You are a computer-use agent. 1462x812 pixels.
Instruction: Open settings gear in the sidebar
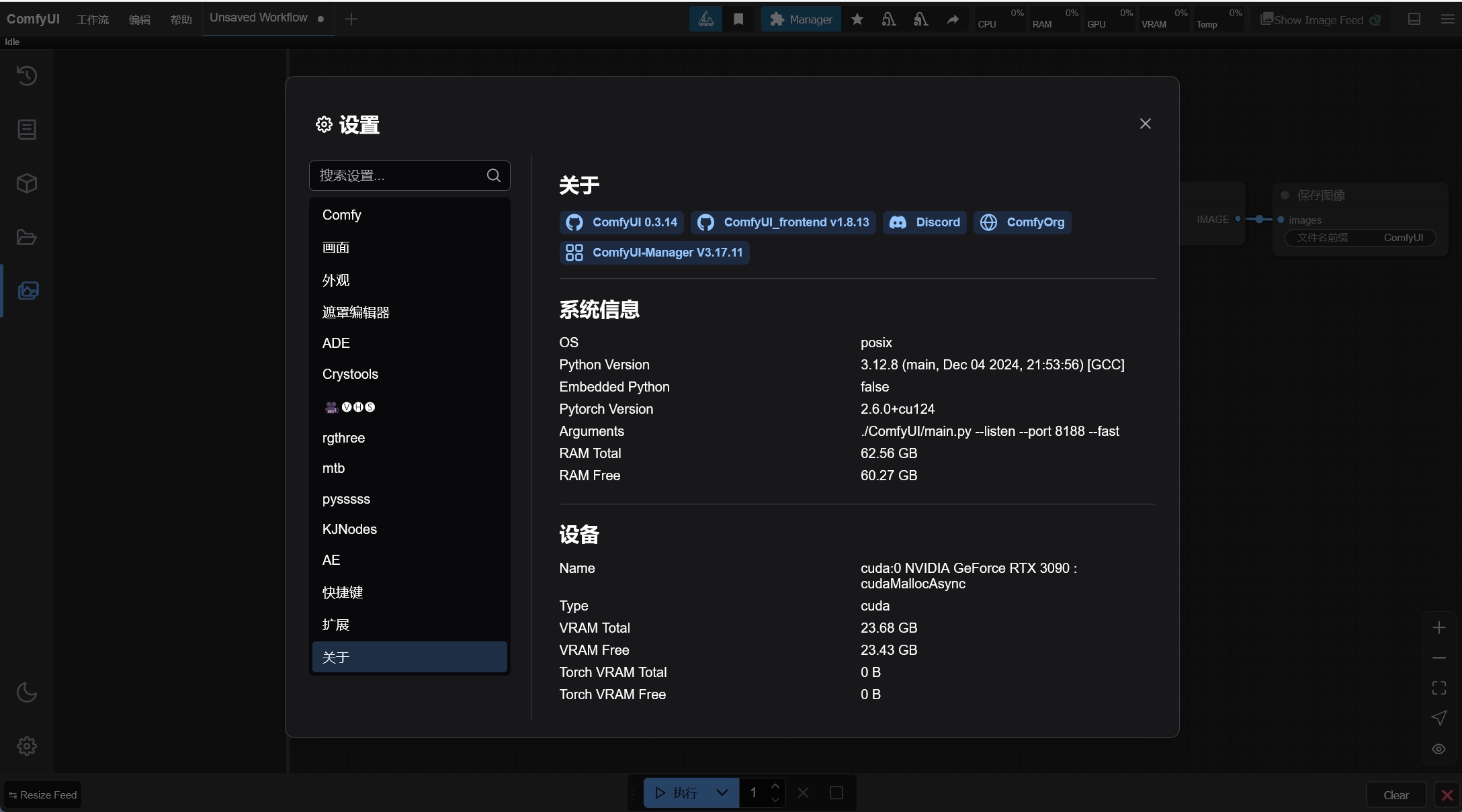coord(26,746)
